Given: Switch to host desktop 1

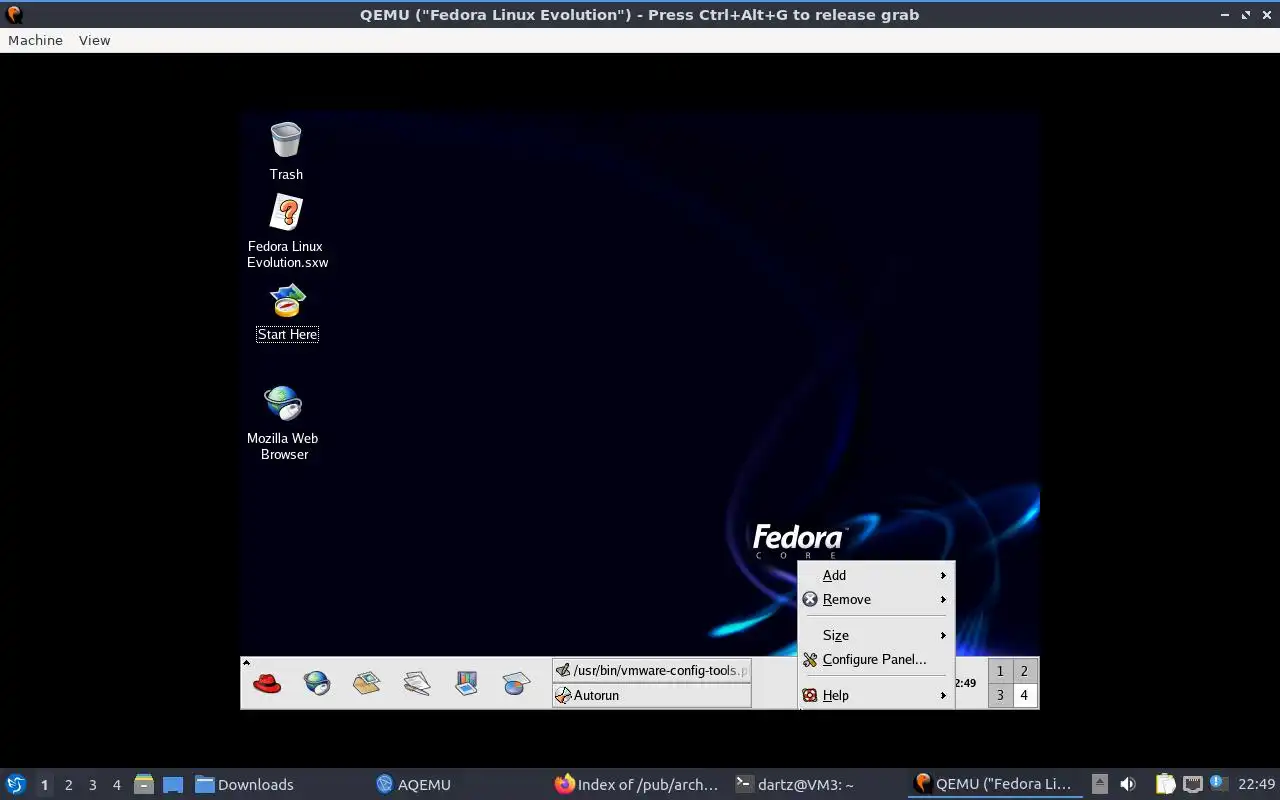Looking at the screenshot, I should 44,785.
